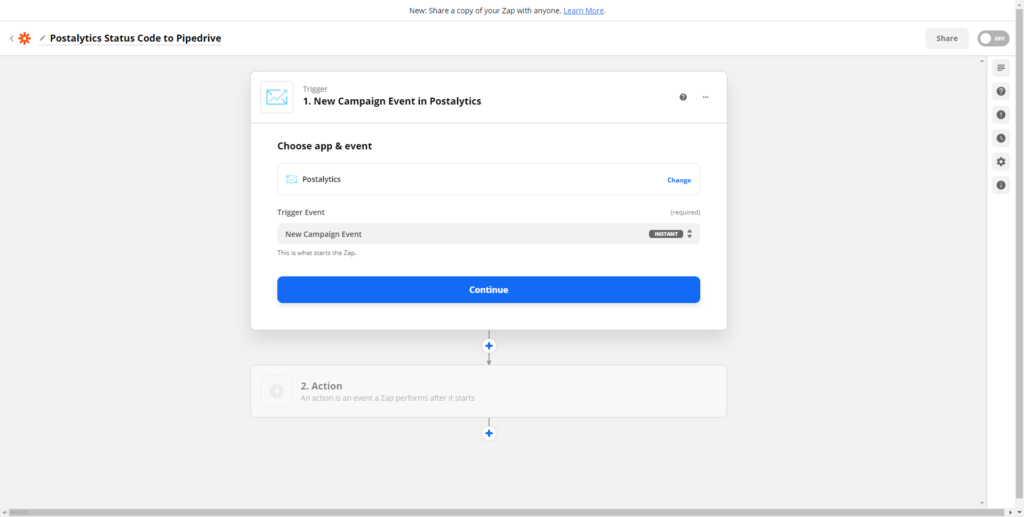Click the Choose app & event heading
Viewport: 1024px width, 517px height.
click(325, 146)
